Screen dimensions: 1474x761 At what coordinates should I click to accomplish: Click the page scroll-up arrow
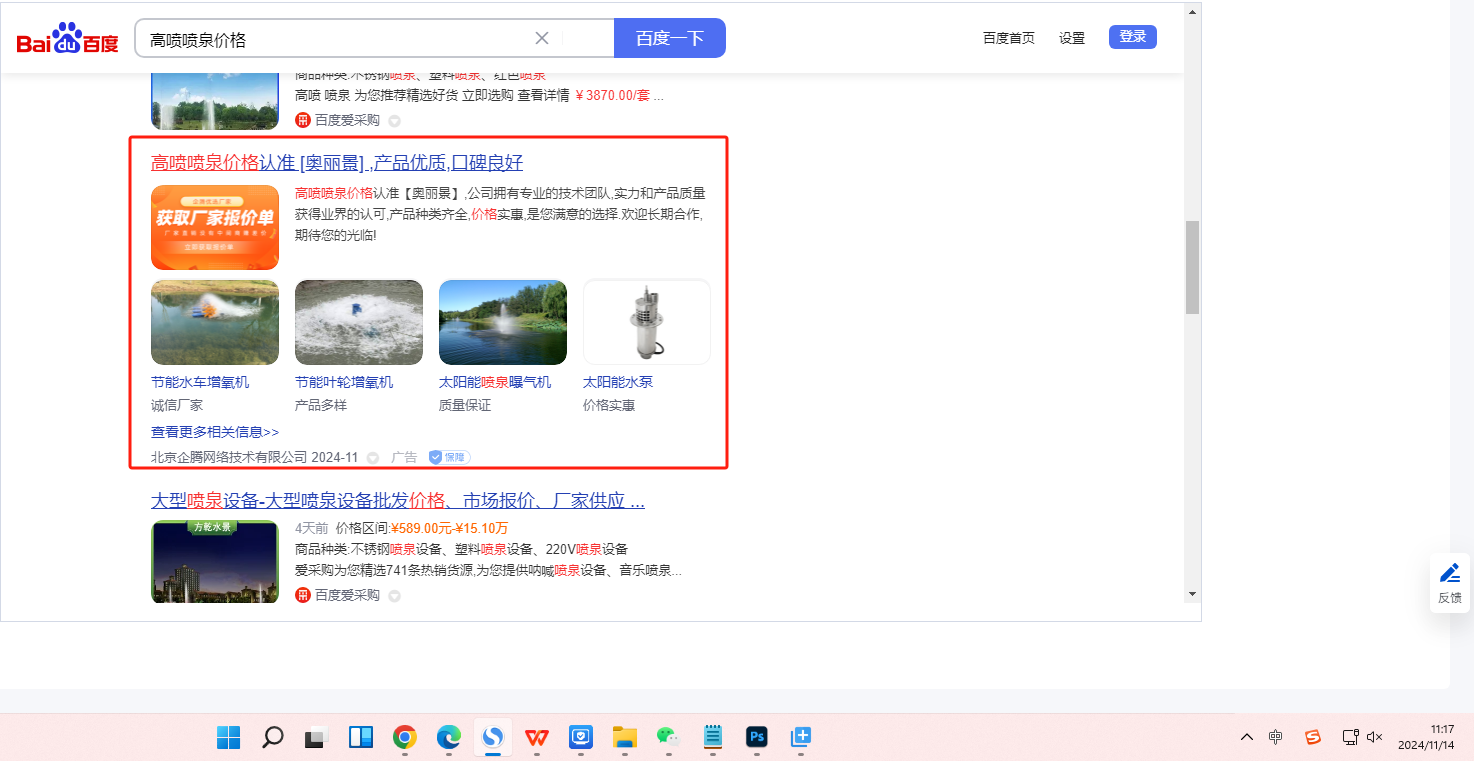click(1192, 12)
